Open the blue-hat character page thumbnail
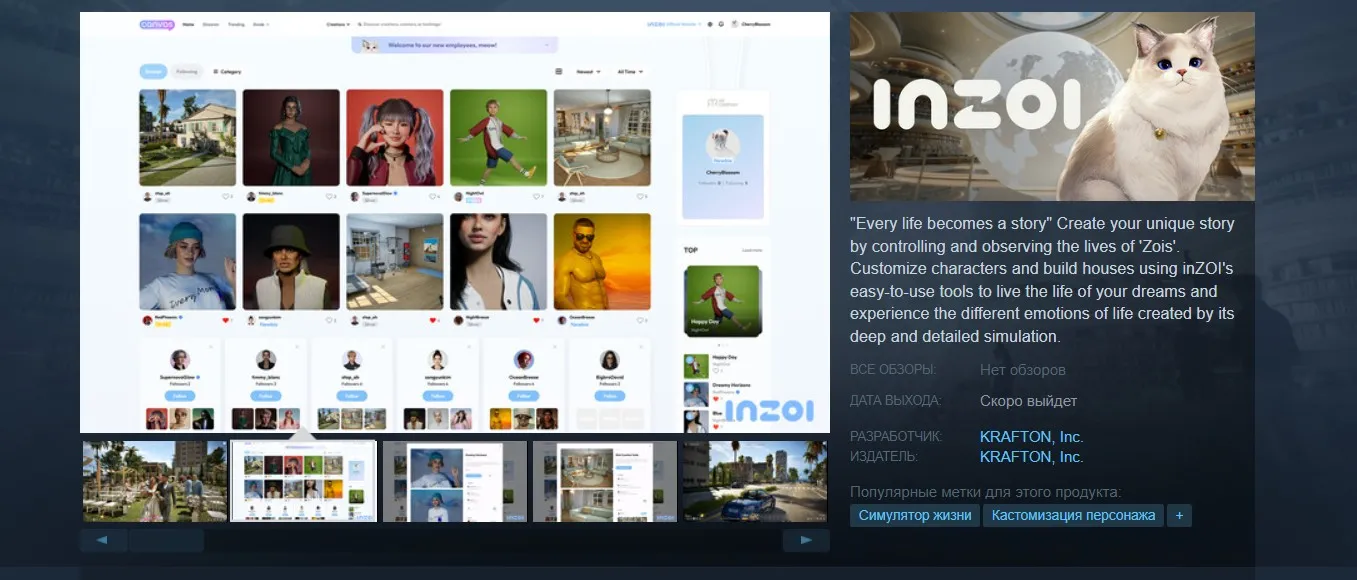Screen dimensions: 1357x580 pos(455,481)
